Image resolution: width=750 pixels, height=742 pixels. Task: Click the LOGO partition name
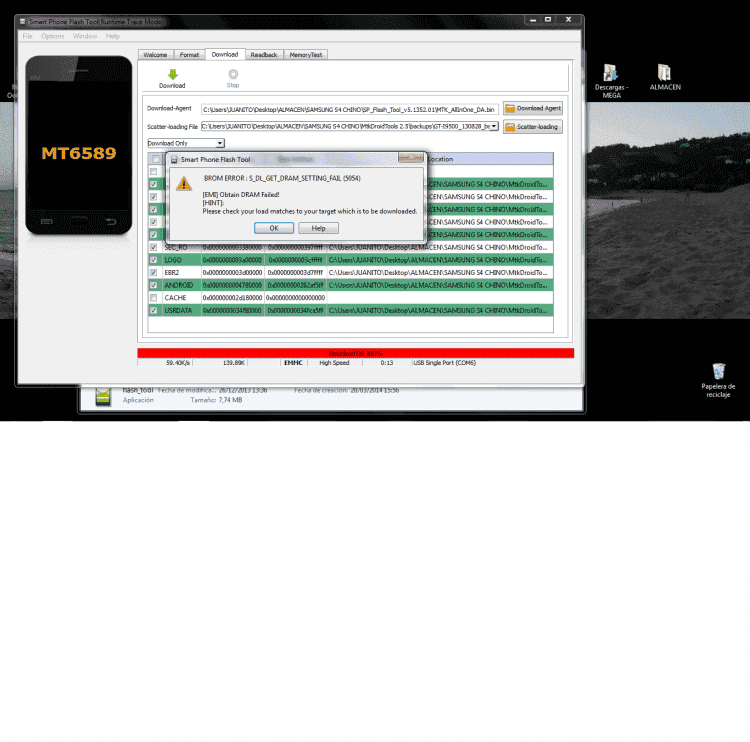click(173, 260)
